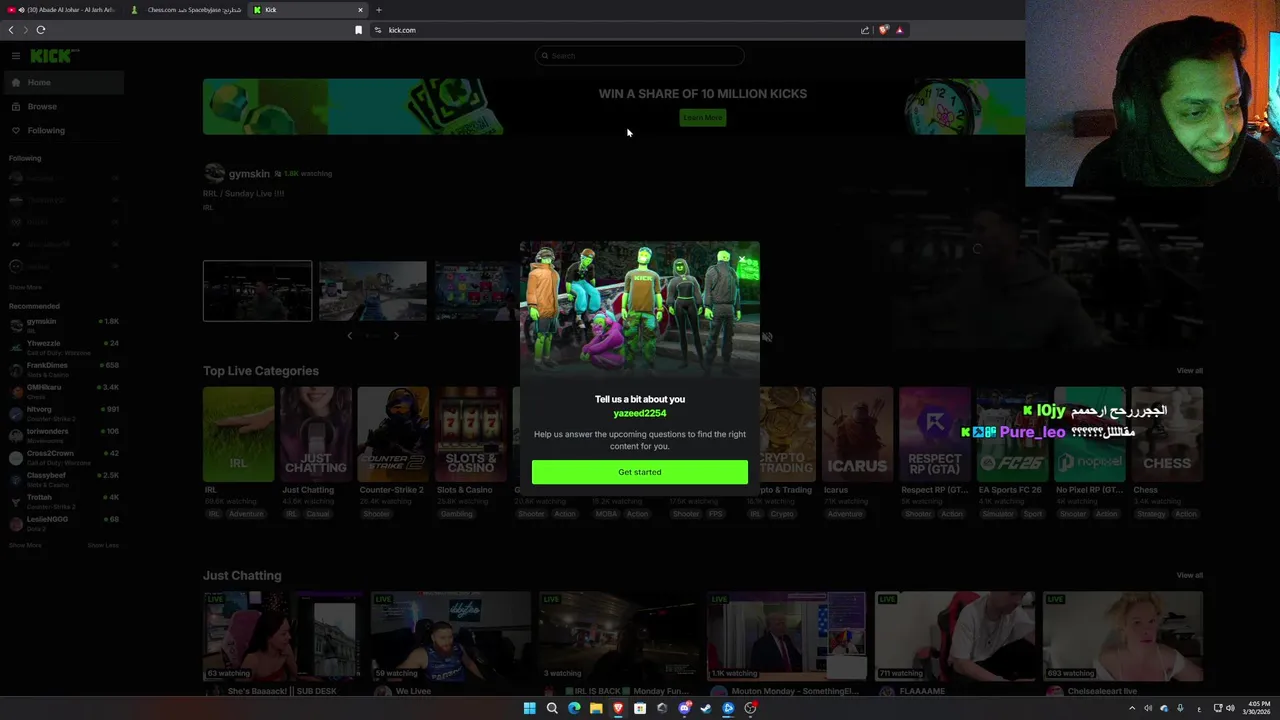Switch to Abade Al Johar YouTube tab
The width and height of the screenshot is (1280, 720).
(x=62, y=10)
